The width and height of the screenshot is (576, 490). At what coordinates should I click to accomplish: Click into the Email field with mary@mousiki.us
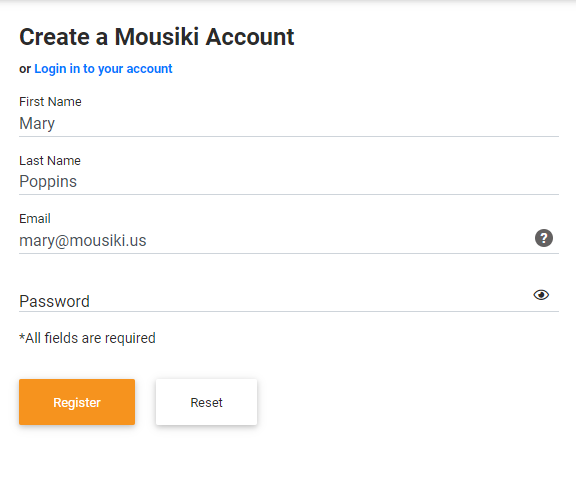(276, 241)
